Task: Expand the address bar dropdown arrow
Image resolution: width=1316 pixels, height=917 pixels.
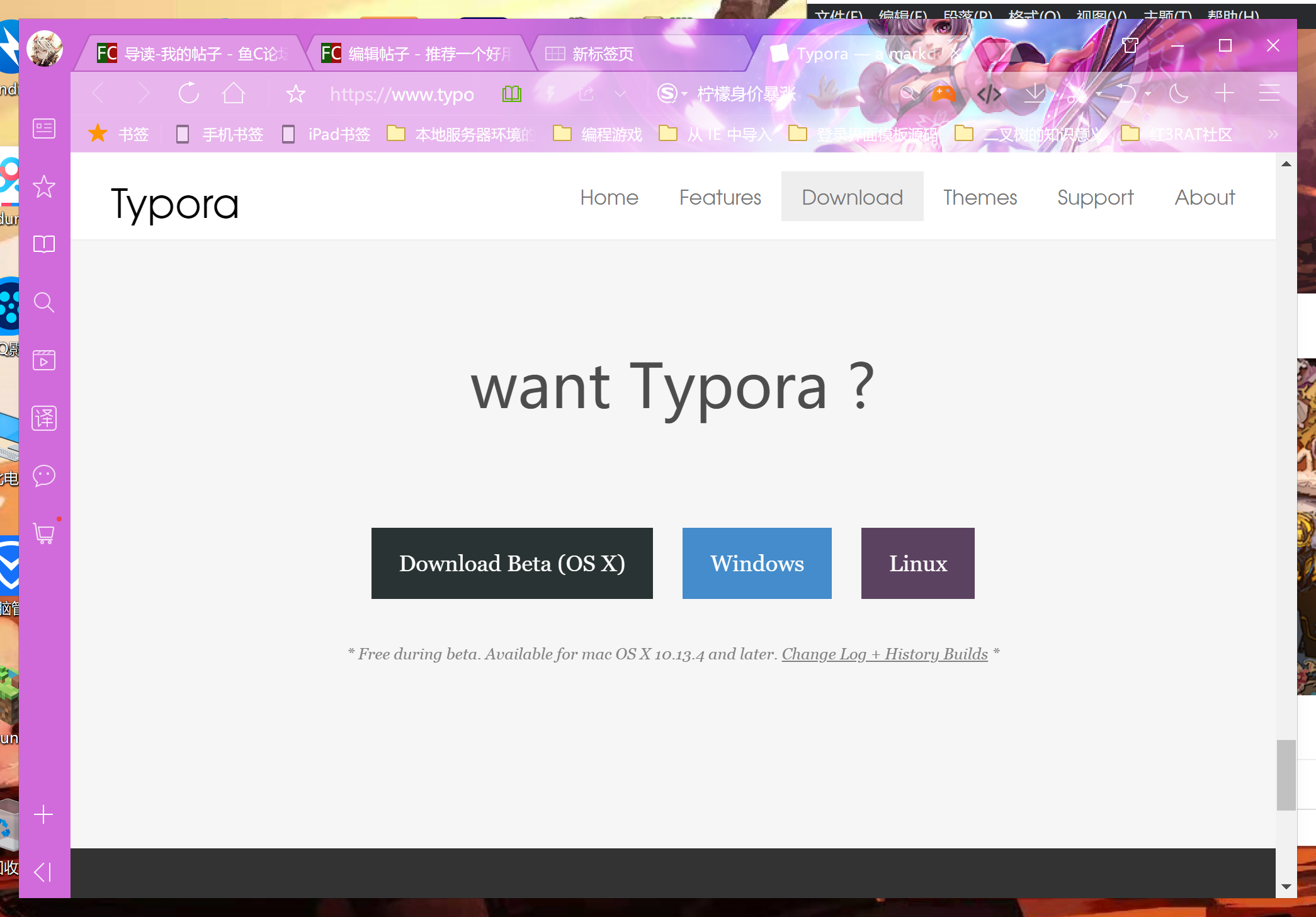Action: coord(620,94)
